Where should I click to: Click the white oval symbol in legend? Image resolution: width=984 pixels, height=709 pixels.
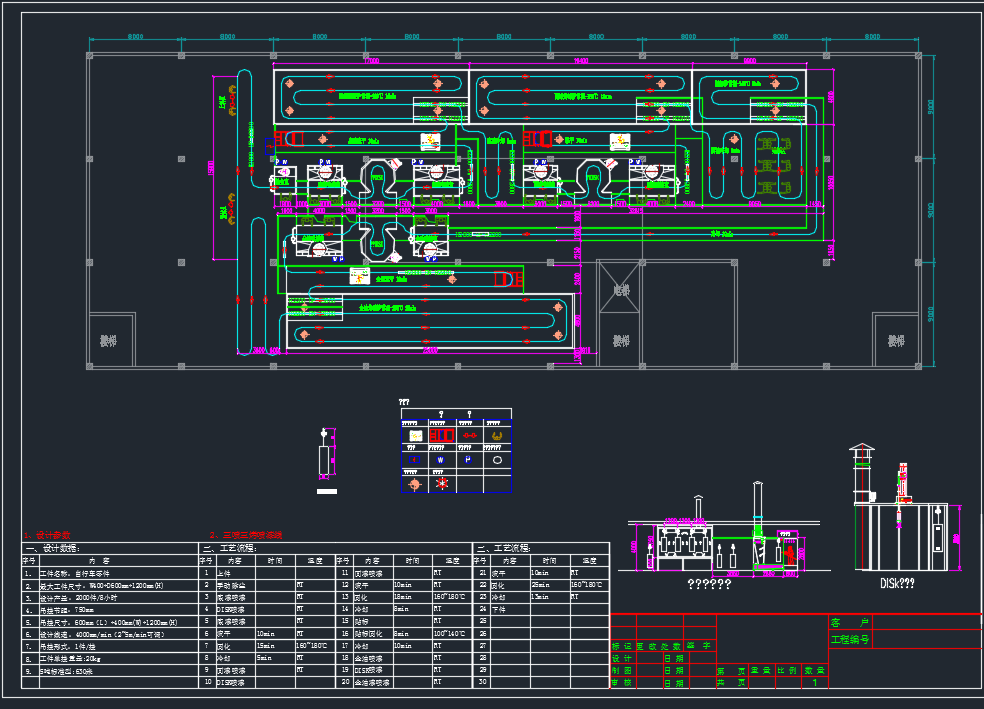coord(497,460)
